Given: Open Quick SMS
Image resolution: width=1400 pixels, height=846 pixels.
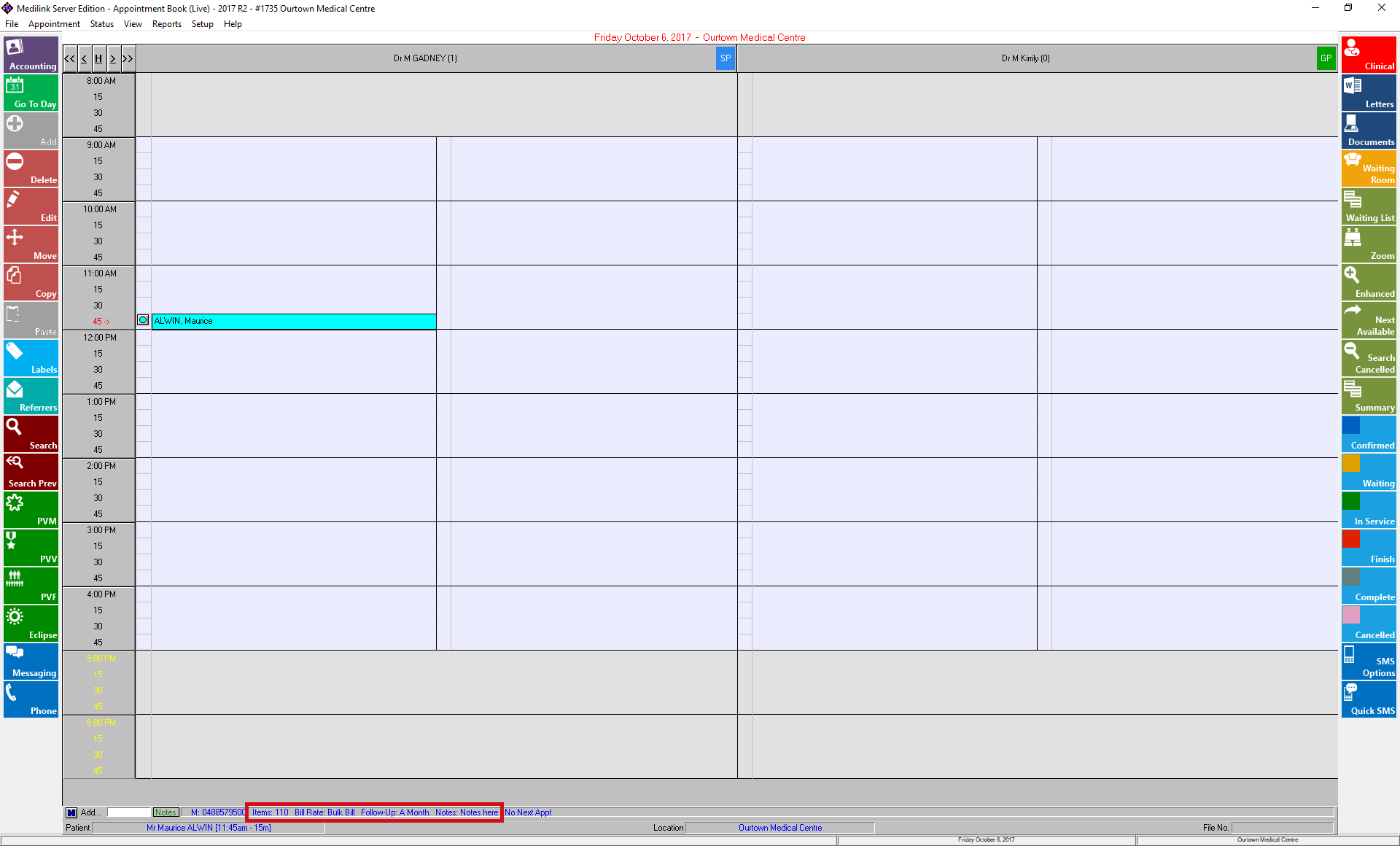Looking at the screenshot, I should click(x=1369, y=699).
